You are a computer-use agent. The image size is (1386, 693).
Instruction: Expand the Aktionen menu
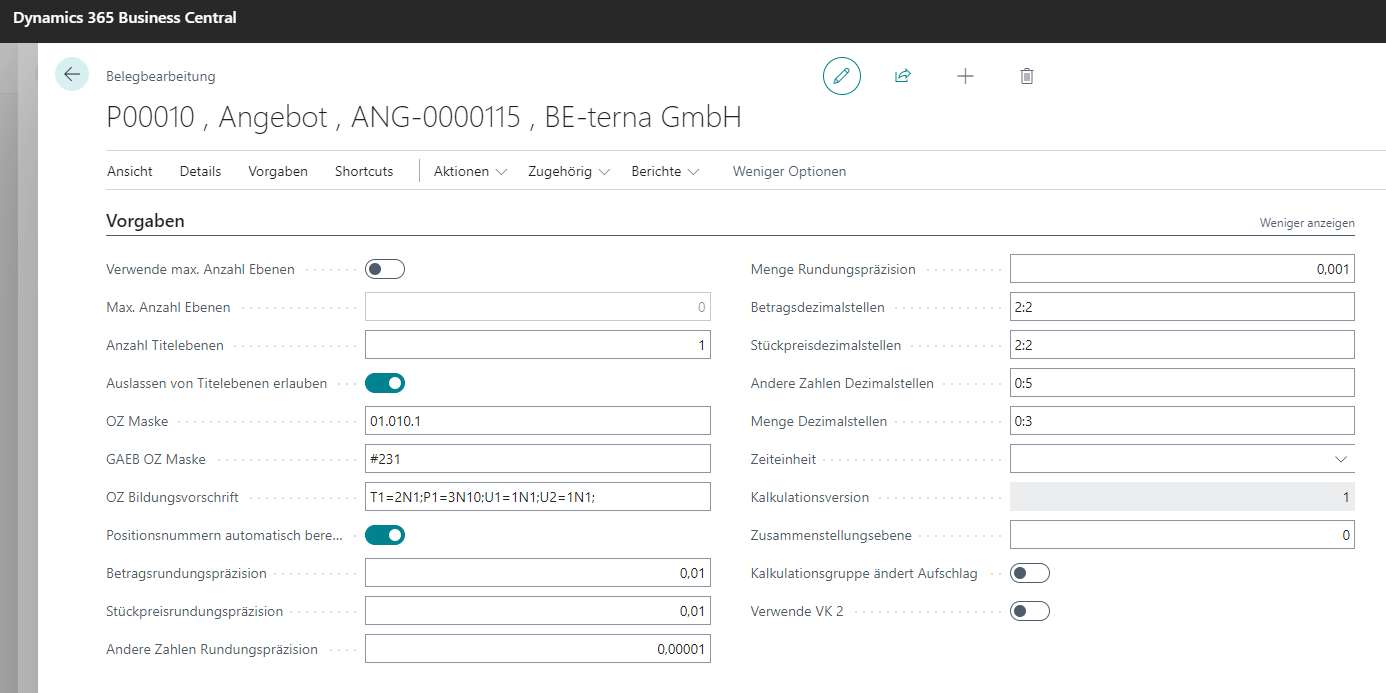[470, 171]
